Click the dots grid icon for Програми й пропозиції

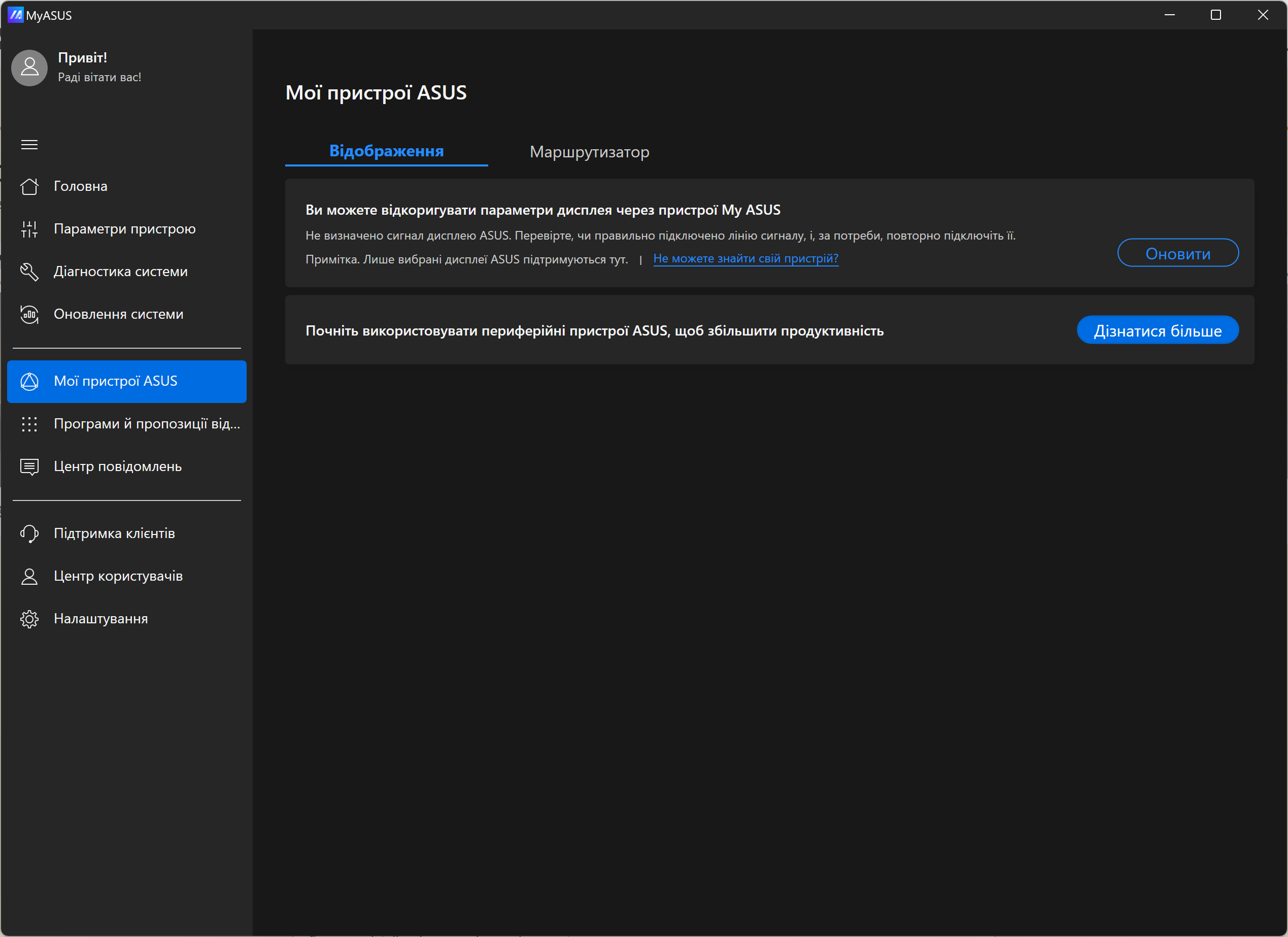(x=29, y=424)
